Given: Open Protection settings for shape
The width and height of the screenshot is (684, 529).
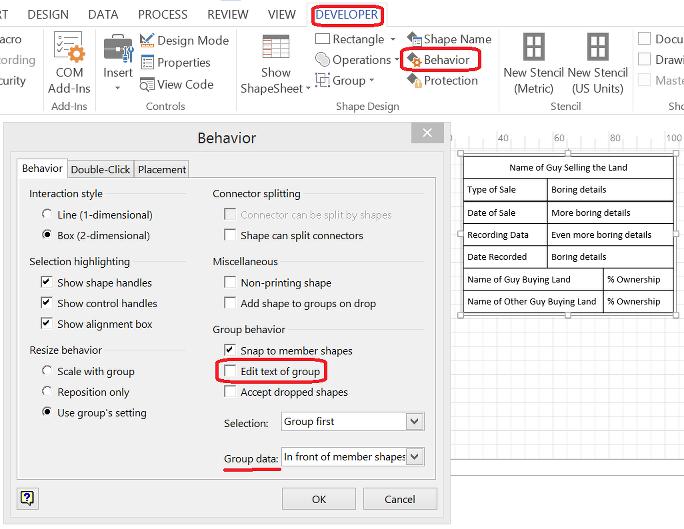Looking at the screenshot, I should pyautogui.click(x=442, y=81).
